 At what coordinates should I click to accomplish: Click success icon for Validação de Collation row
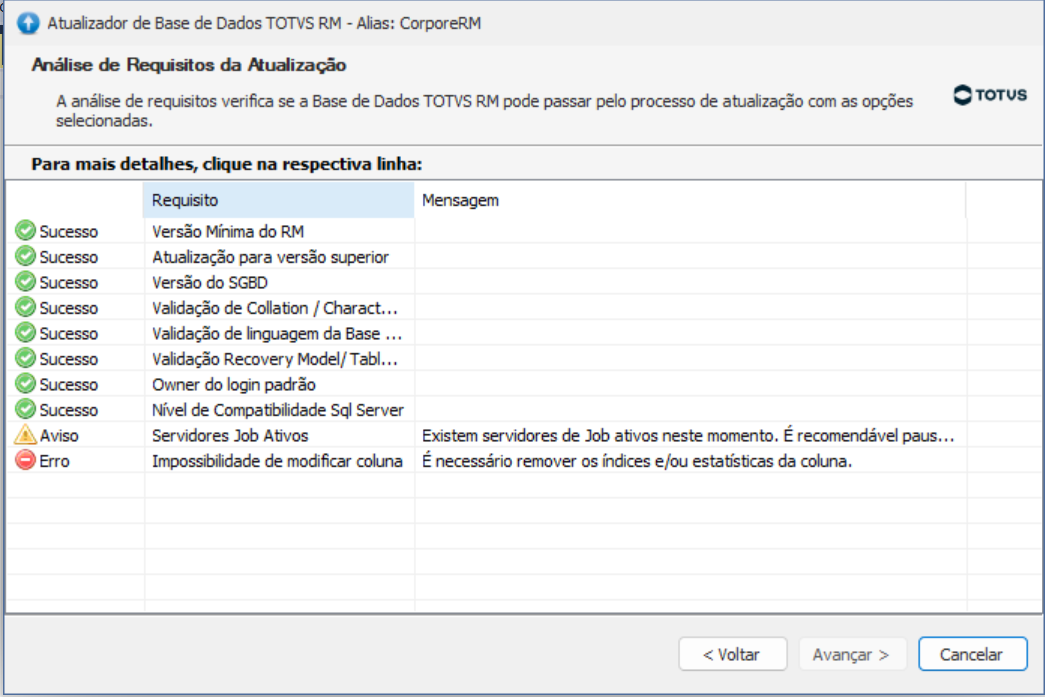point(25,307)
